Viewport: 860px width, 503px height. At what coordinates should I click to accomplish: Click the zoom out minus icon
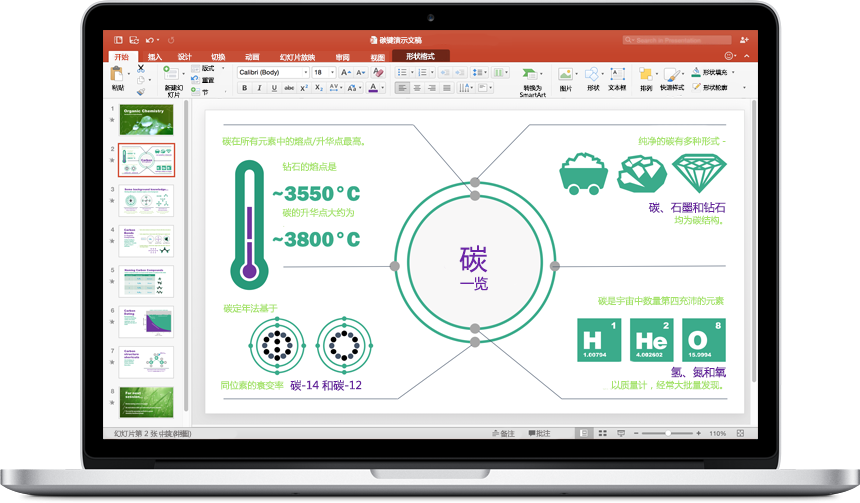636,433
